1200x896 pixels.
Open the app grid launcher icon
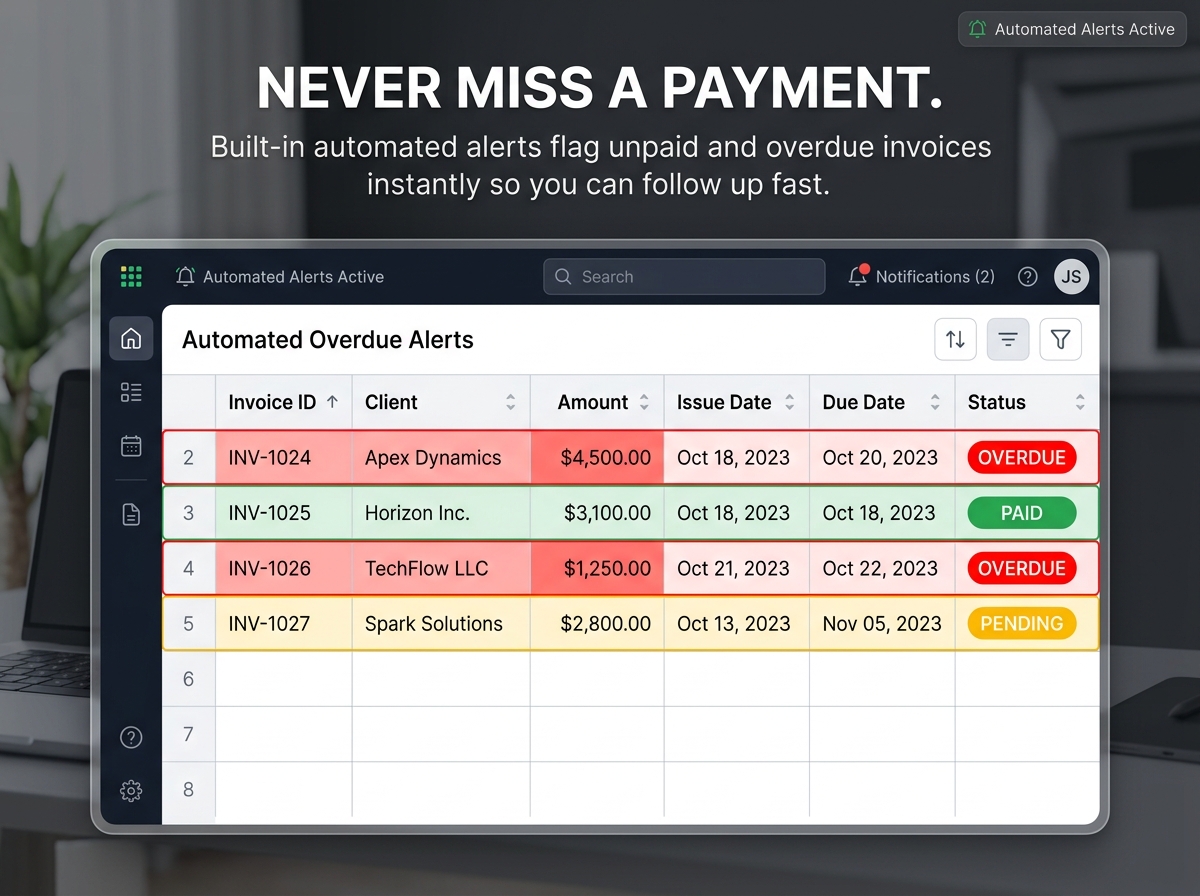(x=131, y=277)
